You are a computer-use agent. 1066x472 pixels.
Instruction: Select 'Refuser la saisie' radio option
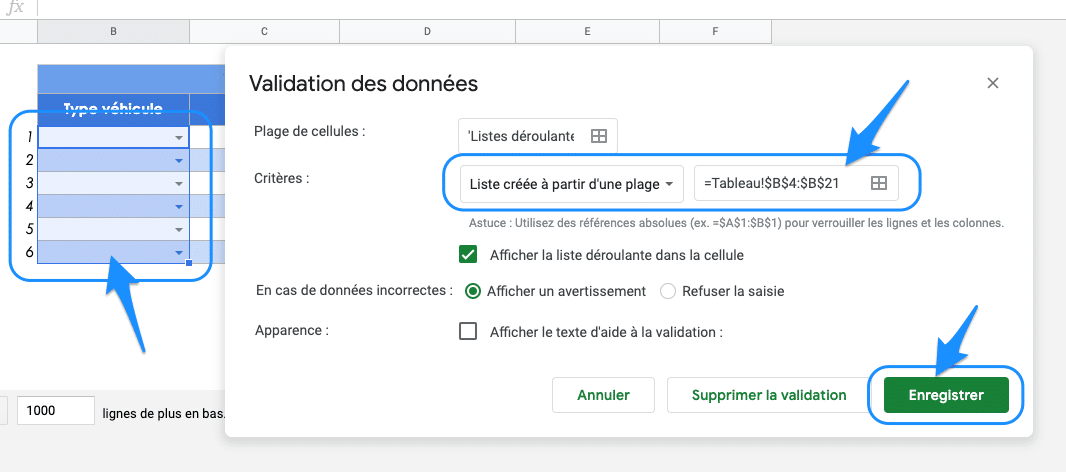(x=668, y=292)
